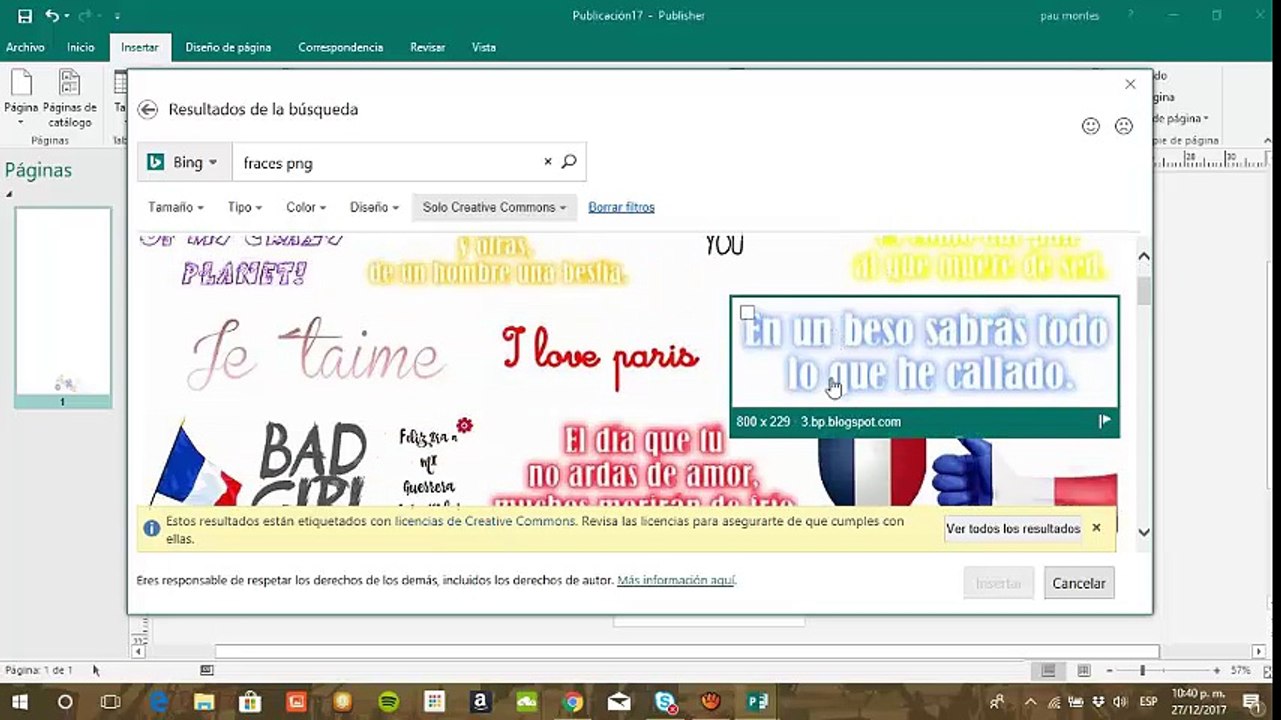Open the Correspondencia tab
This screenshot has height=720, width=1281.
340,47
